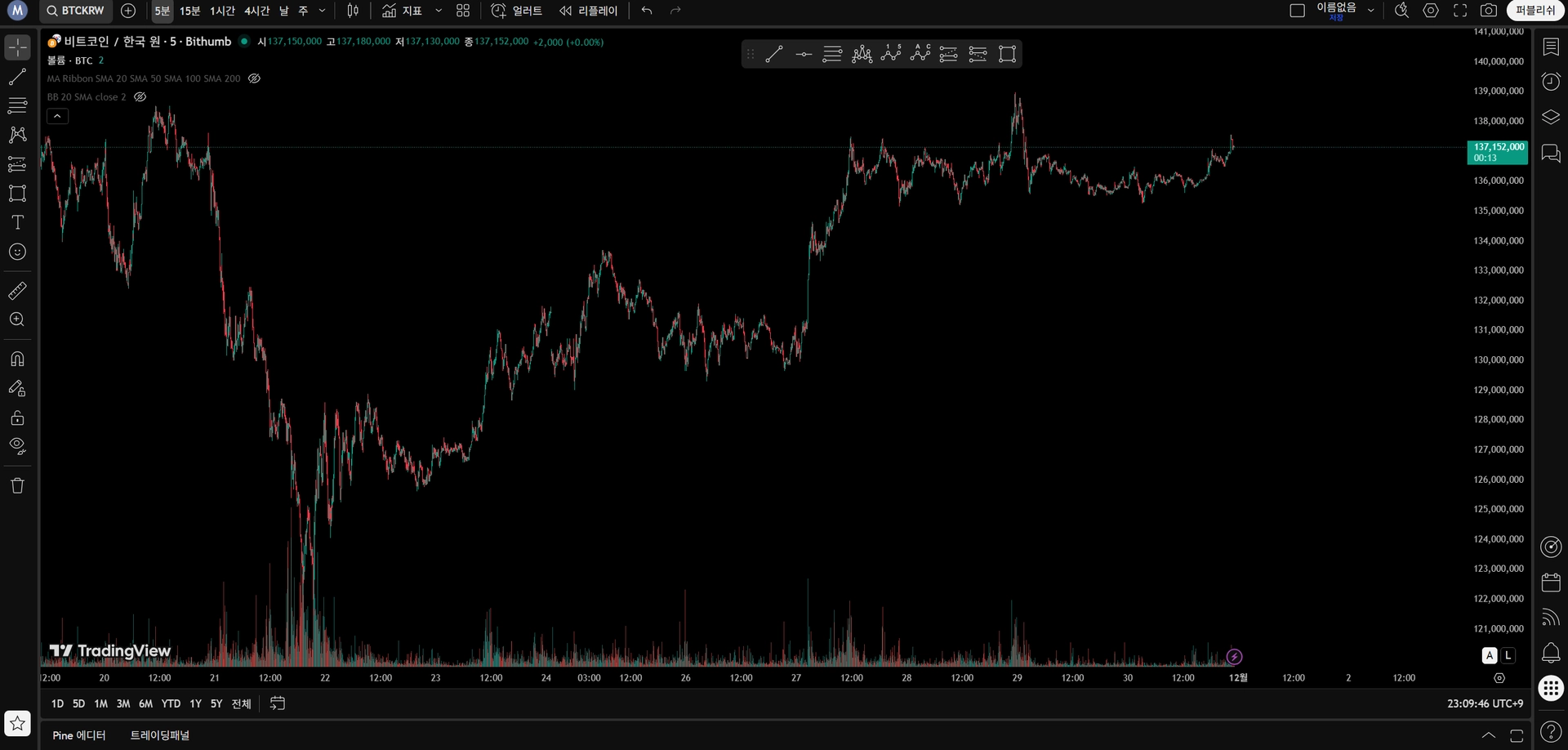Open the help center question mark
Image resolution: width=1568 pixels, height=750 pixels.
tap(1551, 732)
